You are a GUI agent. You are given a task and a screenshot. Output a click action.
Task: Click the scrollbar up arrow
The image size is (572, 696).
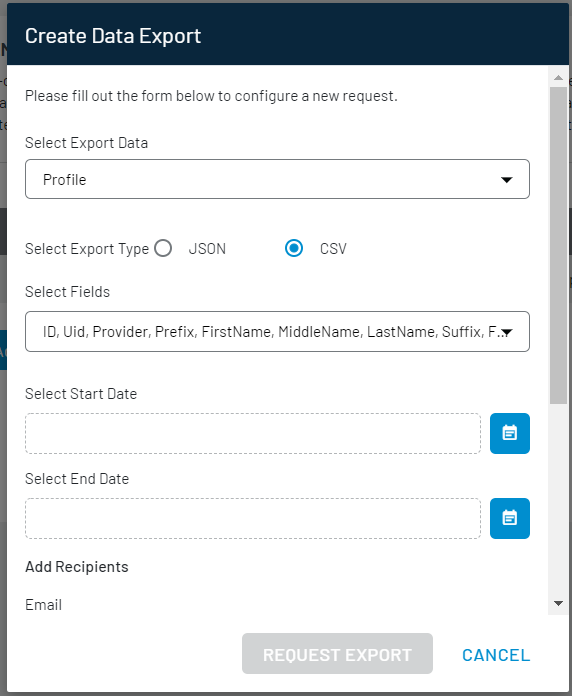point(558,78)
